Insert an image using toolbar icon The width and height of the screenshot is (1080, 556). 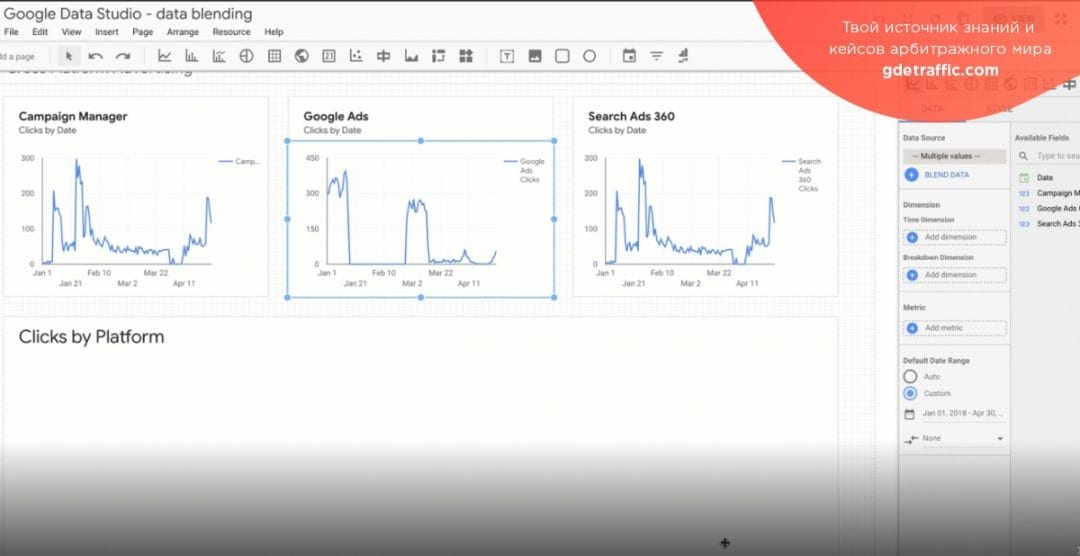point(535,57)
